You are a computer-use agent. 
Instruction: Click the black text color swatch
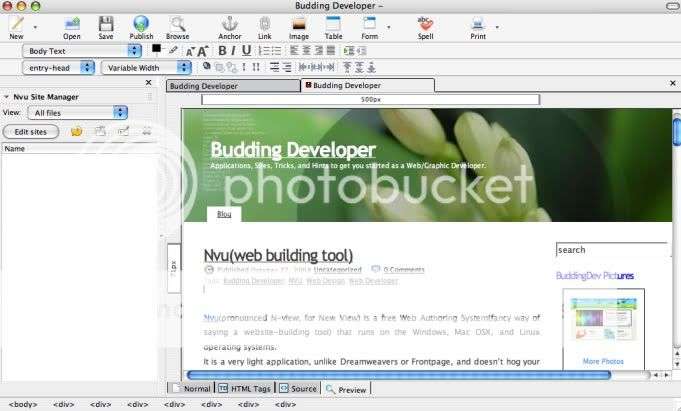point(156,49)
